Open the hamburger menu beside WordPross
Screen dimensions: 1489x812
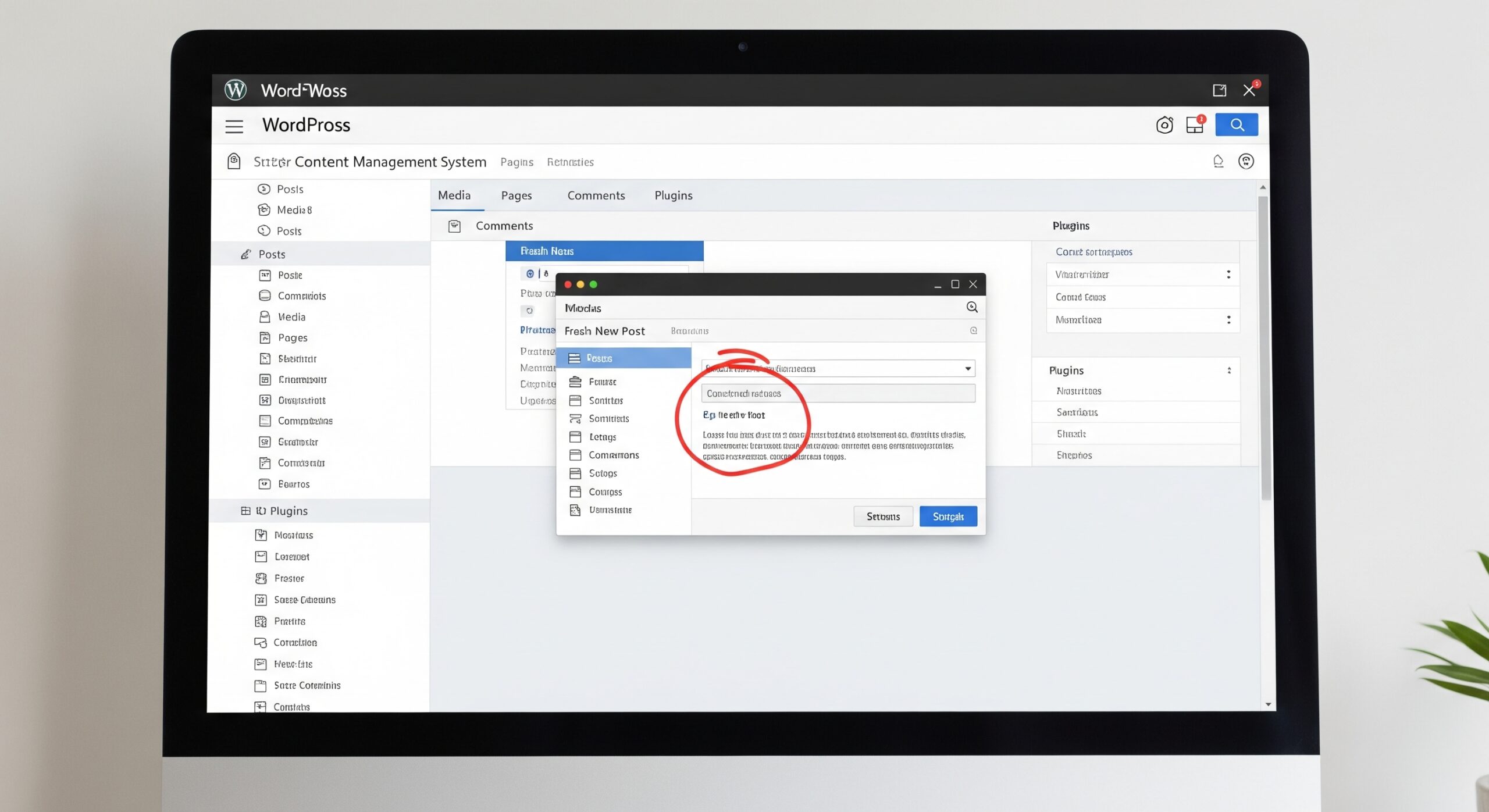[234, 126]
